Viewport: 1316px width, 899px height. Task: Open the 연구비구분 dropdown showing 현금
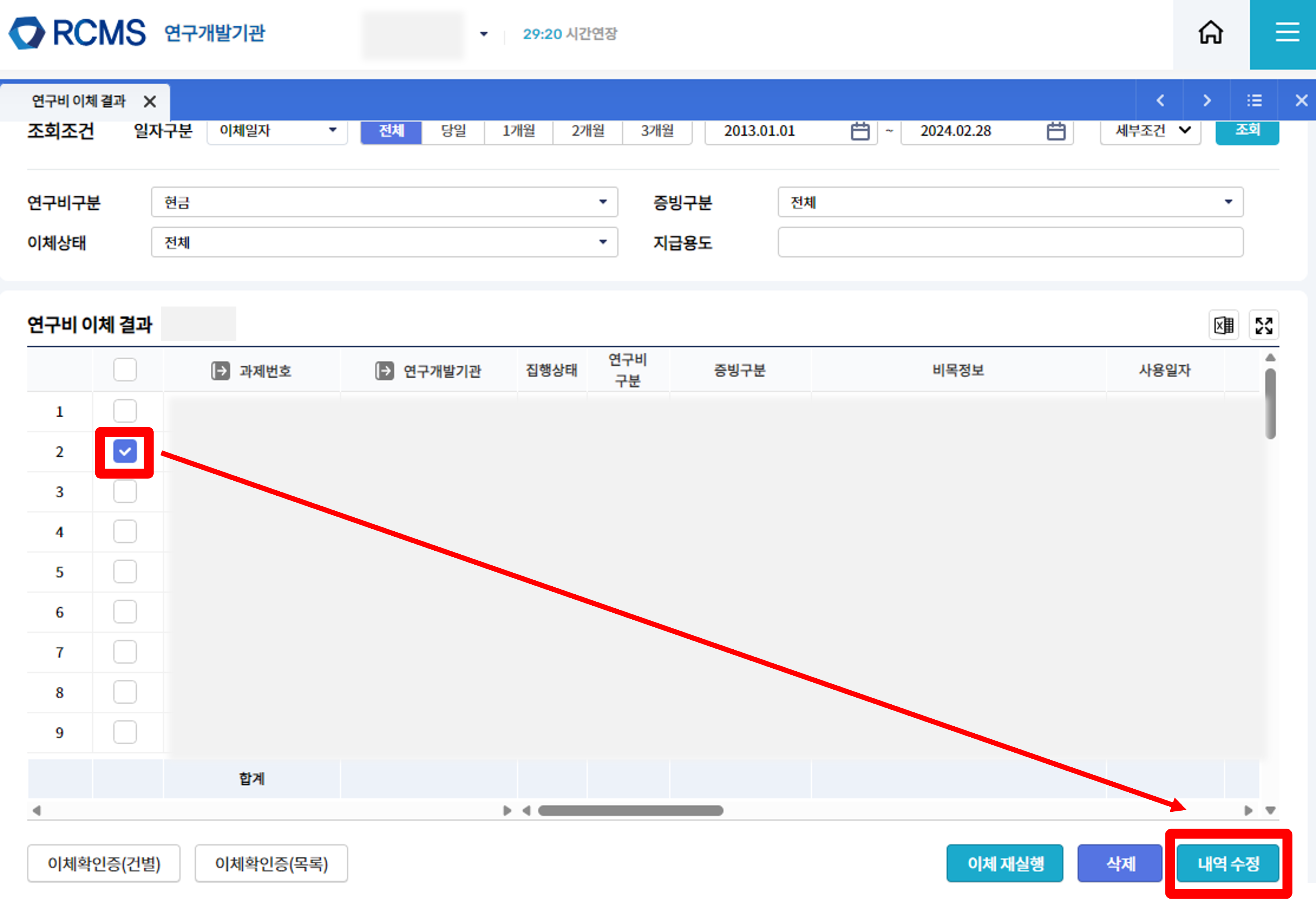point(384,202)
